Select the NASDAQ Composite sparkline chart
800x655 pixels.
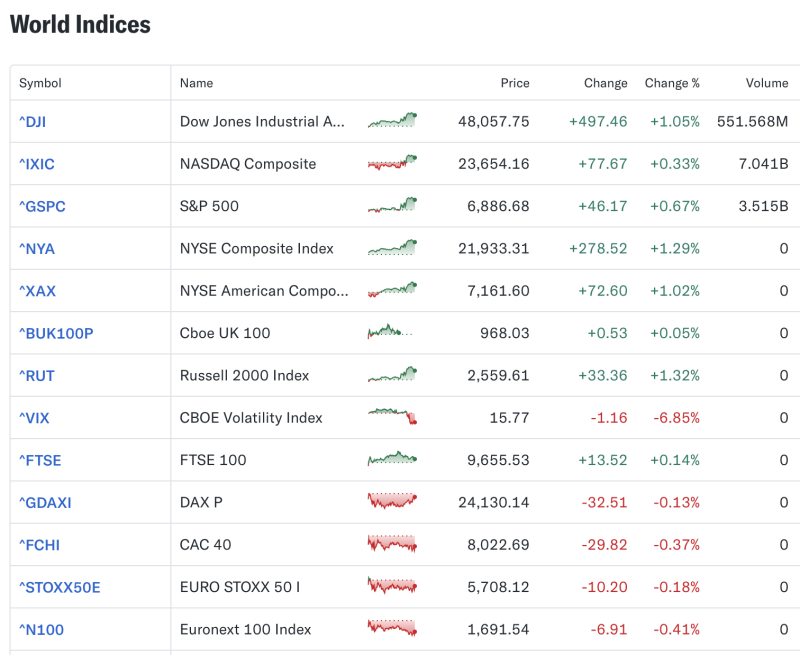tap(392, 162)
